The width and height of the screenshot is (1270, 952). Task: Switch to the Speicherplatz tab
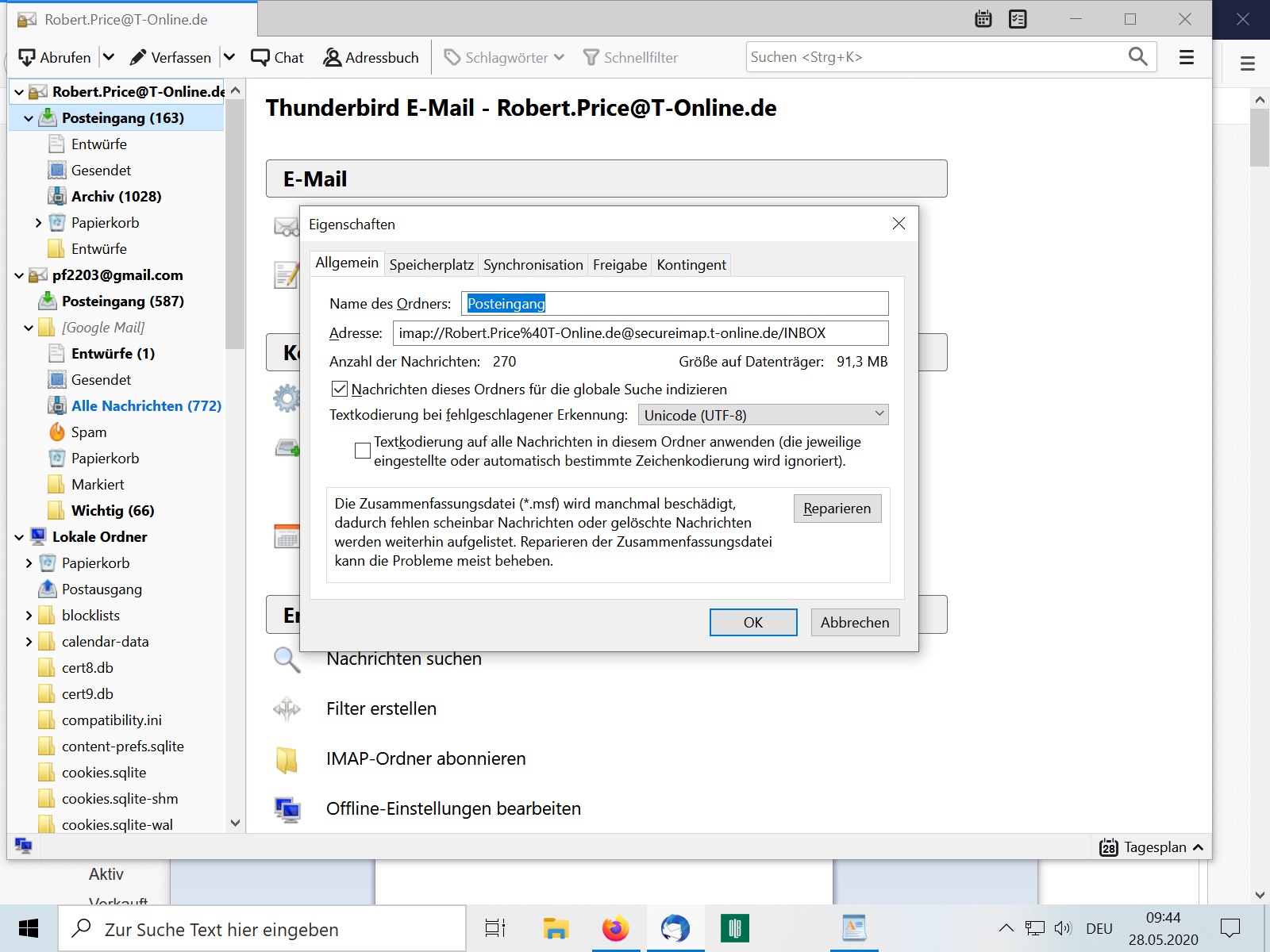tap(432, 265)
